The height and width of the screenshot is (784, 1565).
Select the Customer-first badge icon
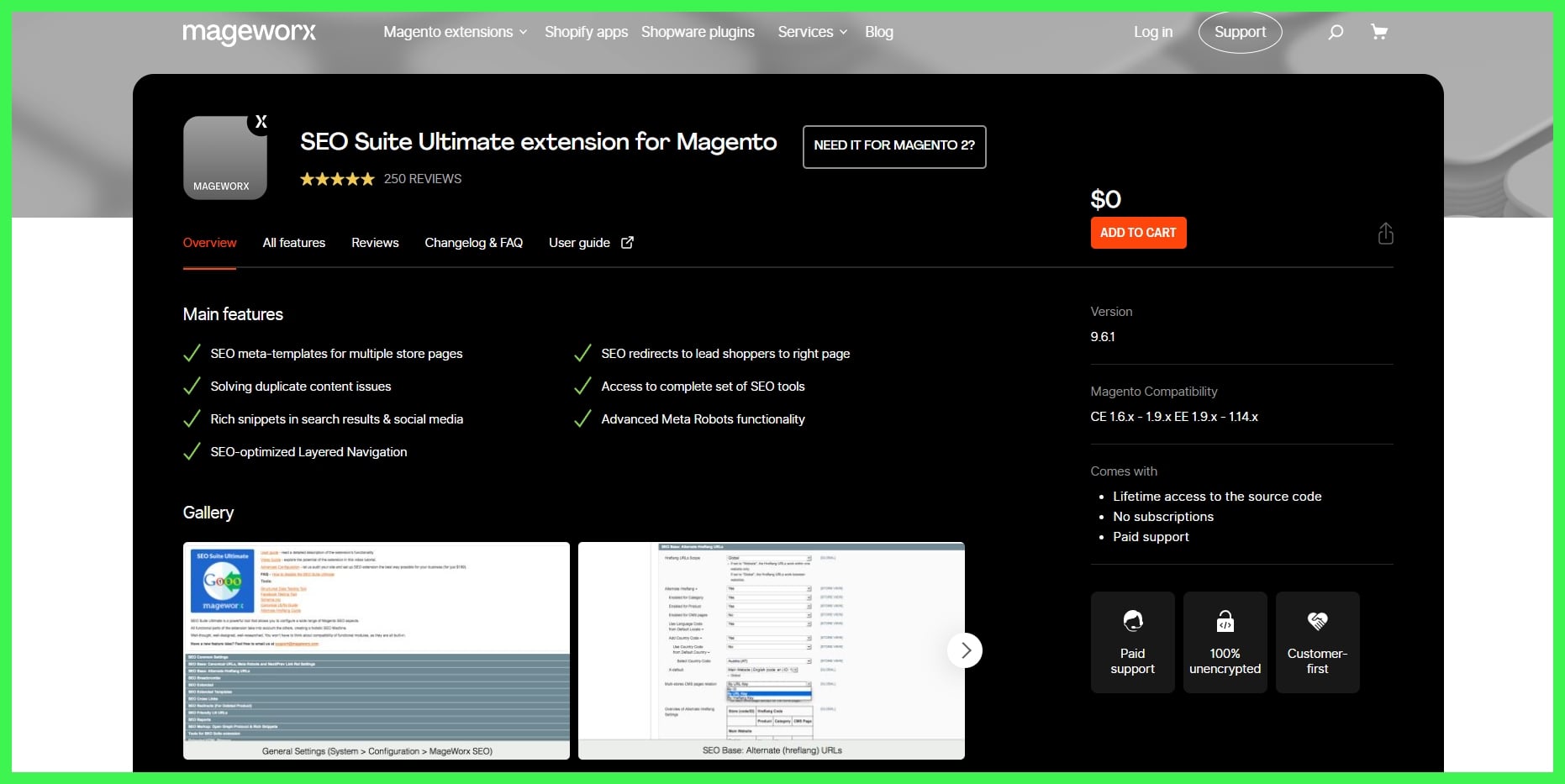pos(1317,624)
